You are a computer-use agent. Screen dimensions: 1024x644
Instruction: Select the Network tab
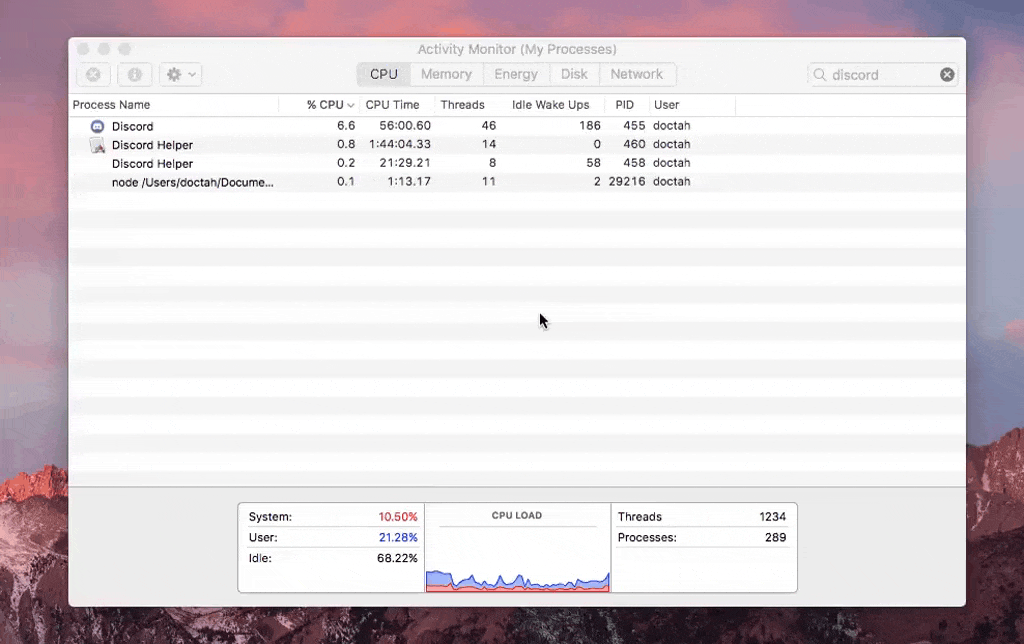pyautogui.click(x=637, y=74)
